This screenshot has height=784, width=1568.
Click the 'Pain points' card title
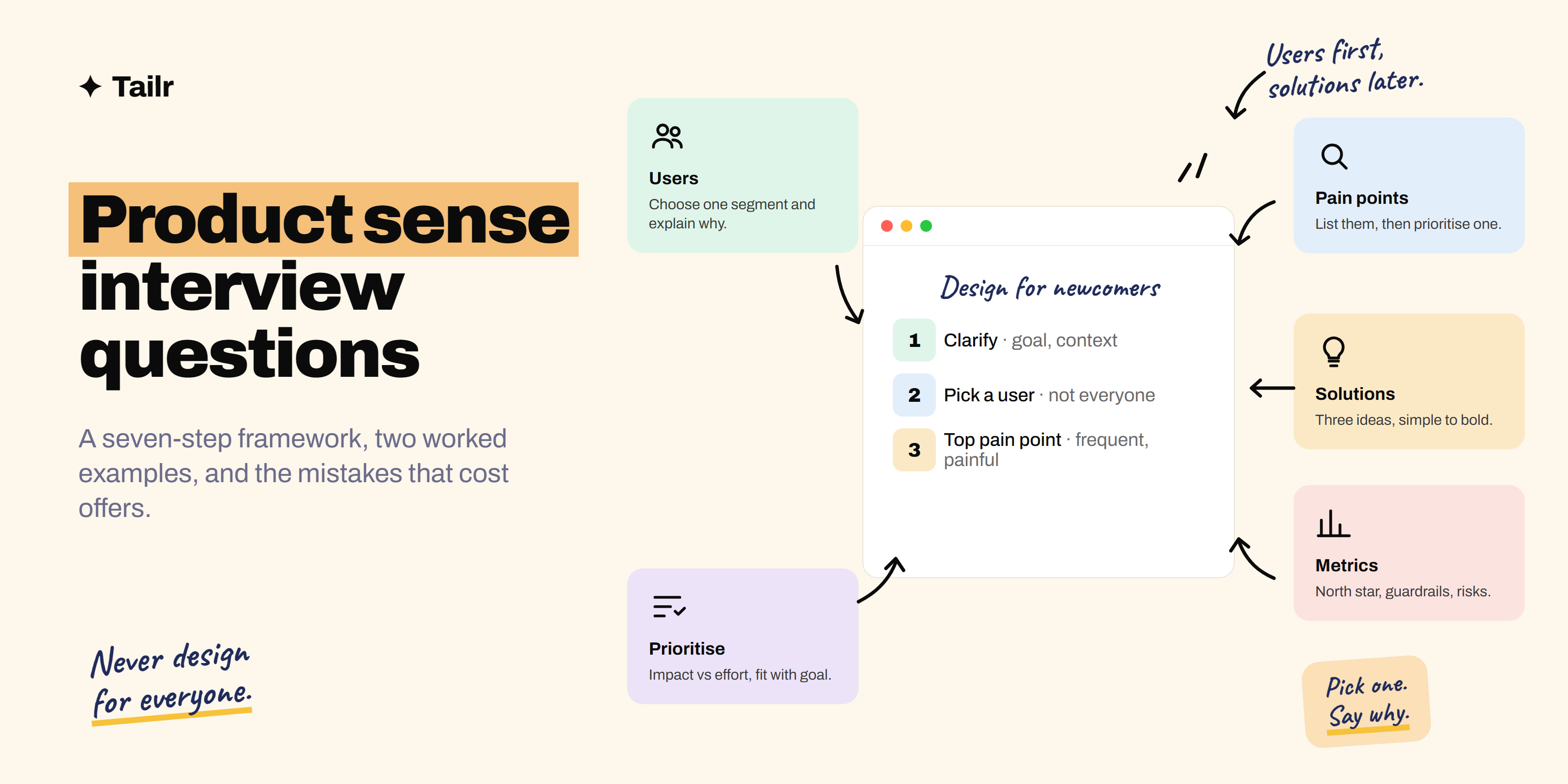pyautogui.click(x=1362, y=197)
